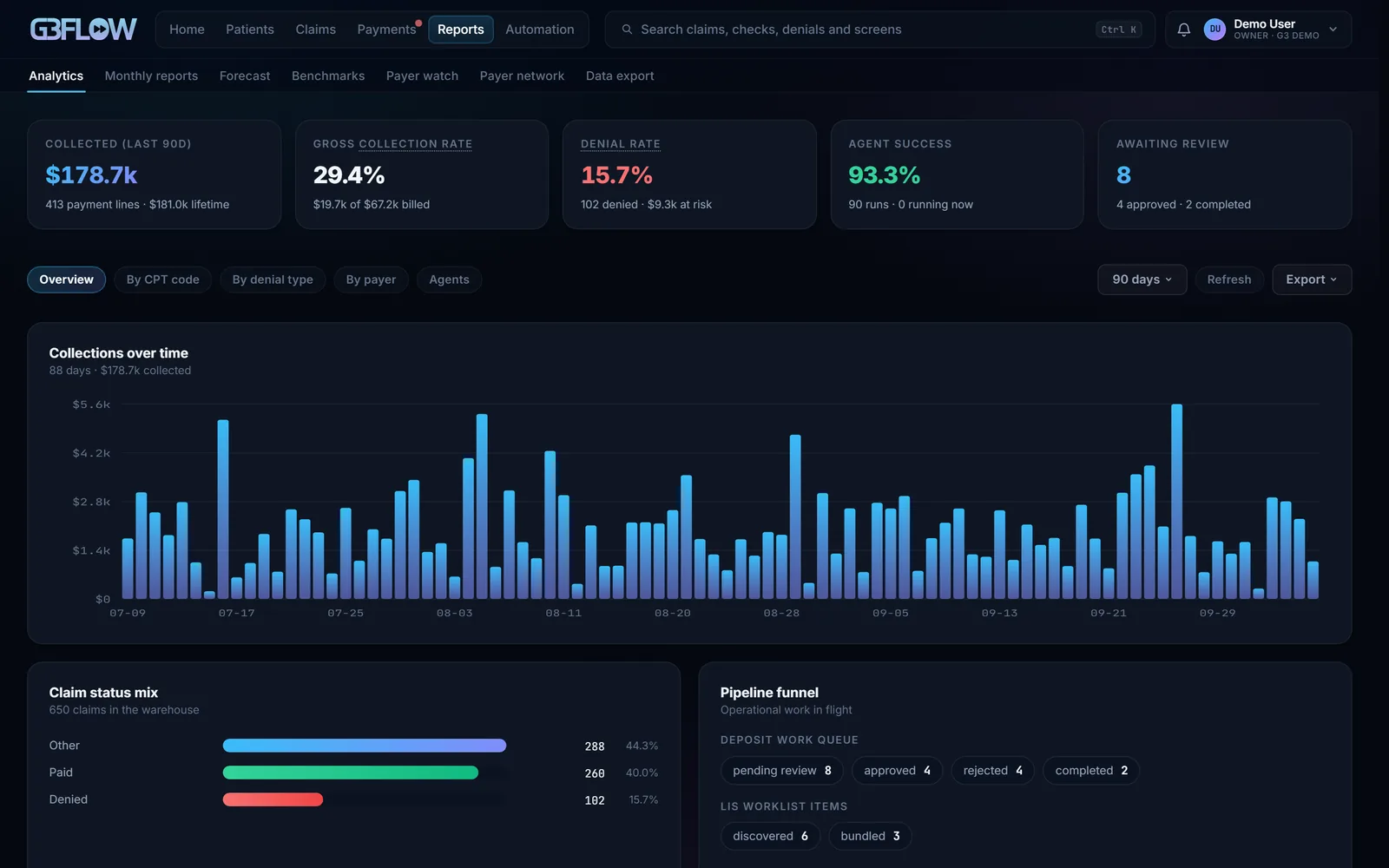This screenshot has width=1389, height=868.
Task: Go to the Patients section
Action: 250,30
